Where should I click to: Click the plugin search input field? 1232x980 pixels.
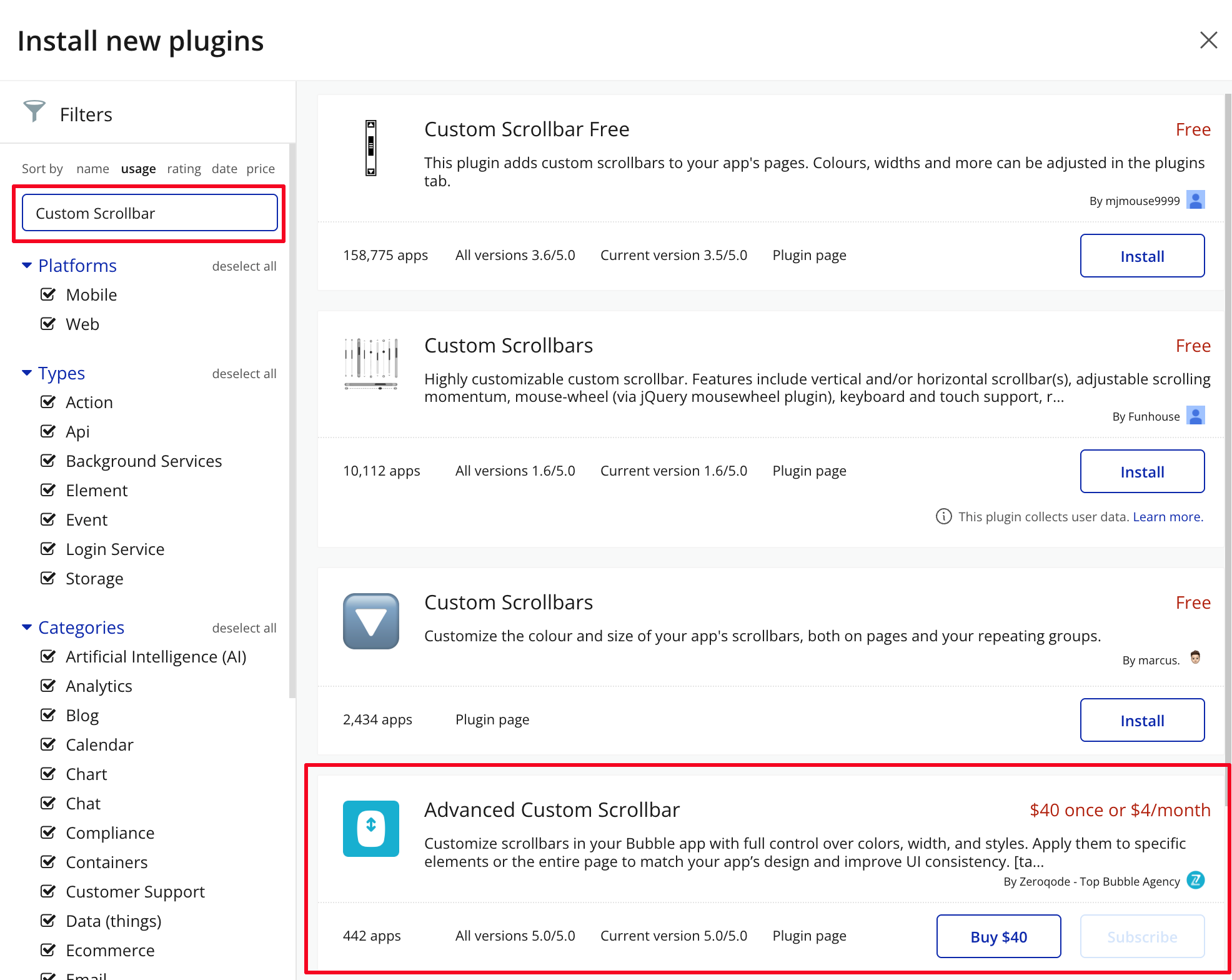150,213
